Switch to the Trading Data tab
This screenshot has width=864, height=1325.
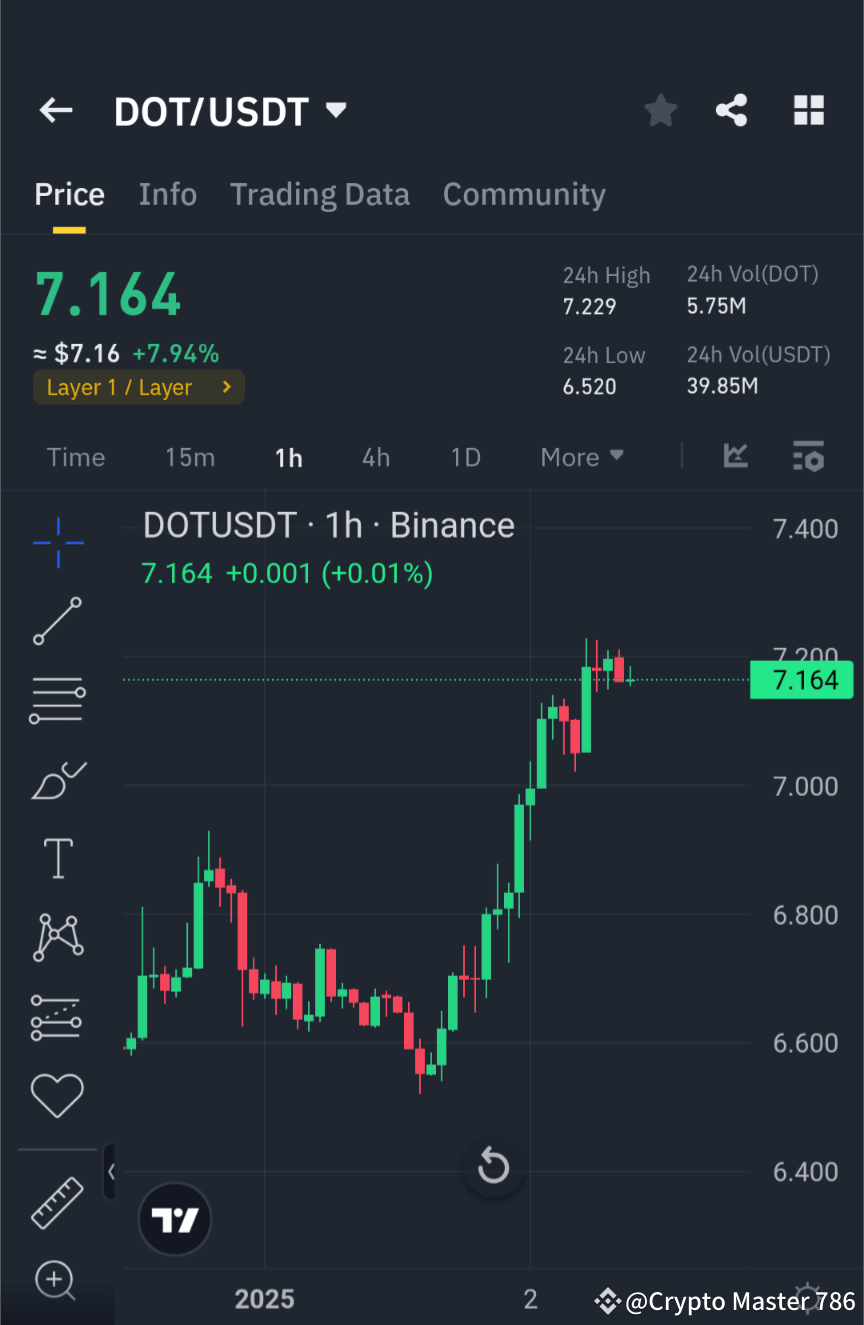(320, 194)
